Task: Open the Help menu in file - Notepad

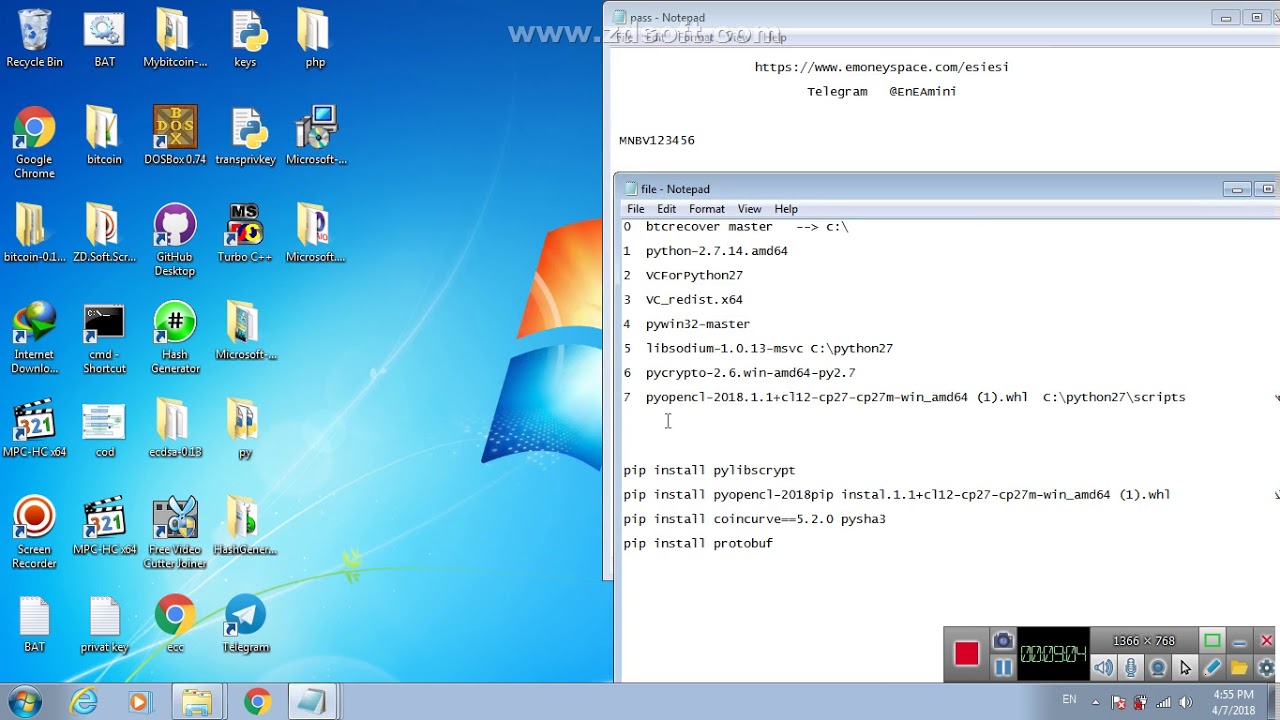Action: click(786, 209)
